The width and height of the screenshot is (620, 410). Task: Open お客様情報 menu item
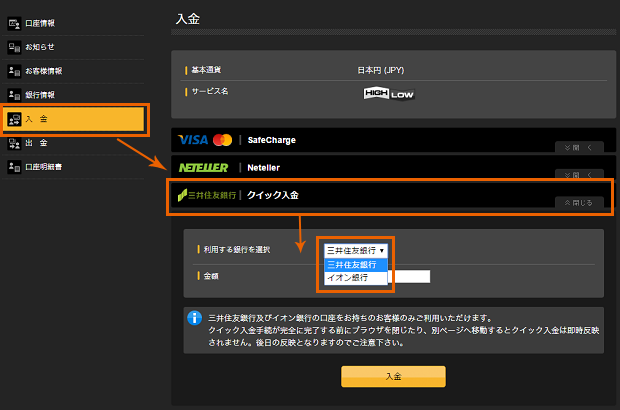[x=44, y=71]
